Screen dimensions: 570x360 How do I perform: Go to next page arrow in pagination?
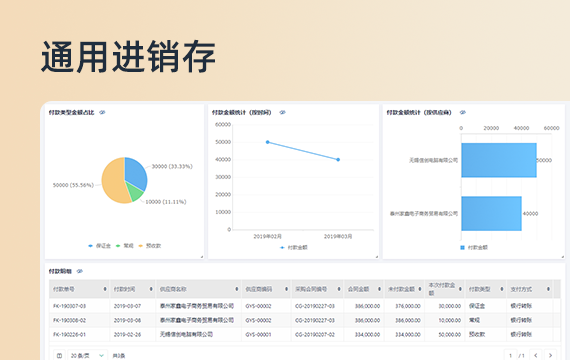click(550, 355)
